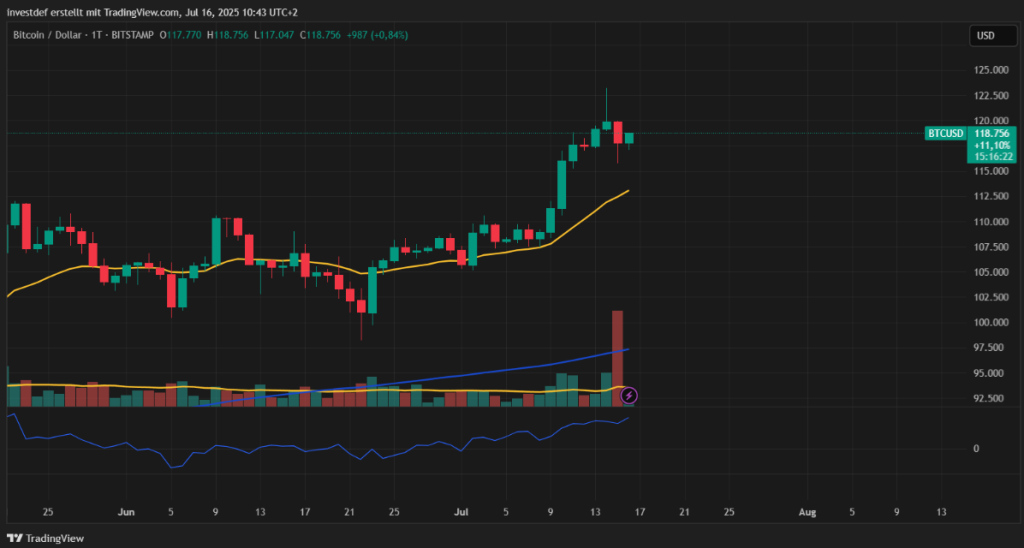
Task: Click the 125.000 price axis label
Action: tap(986, 70)
